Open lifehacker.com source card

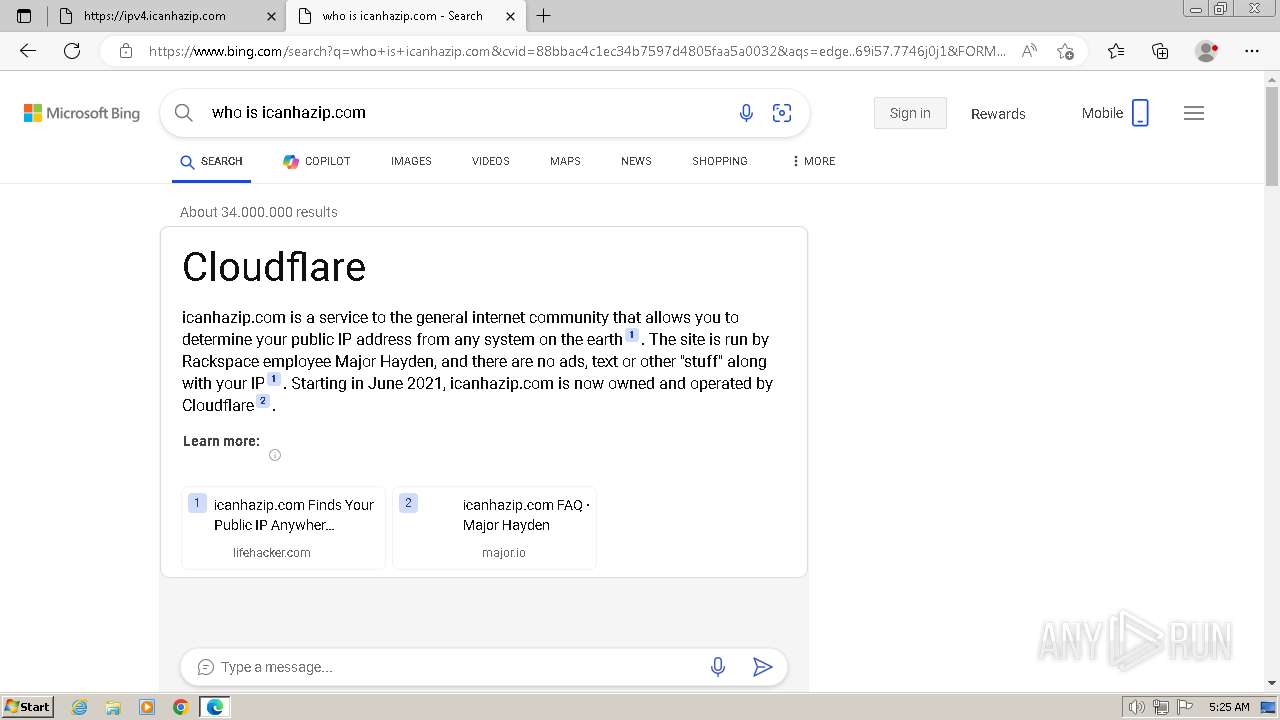[x=284, y=528]
